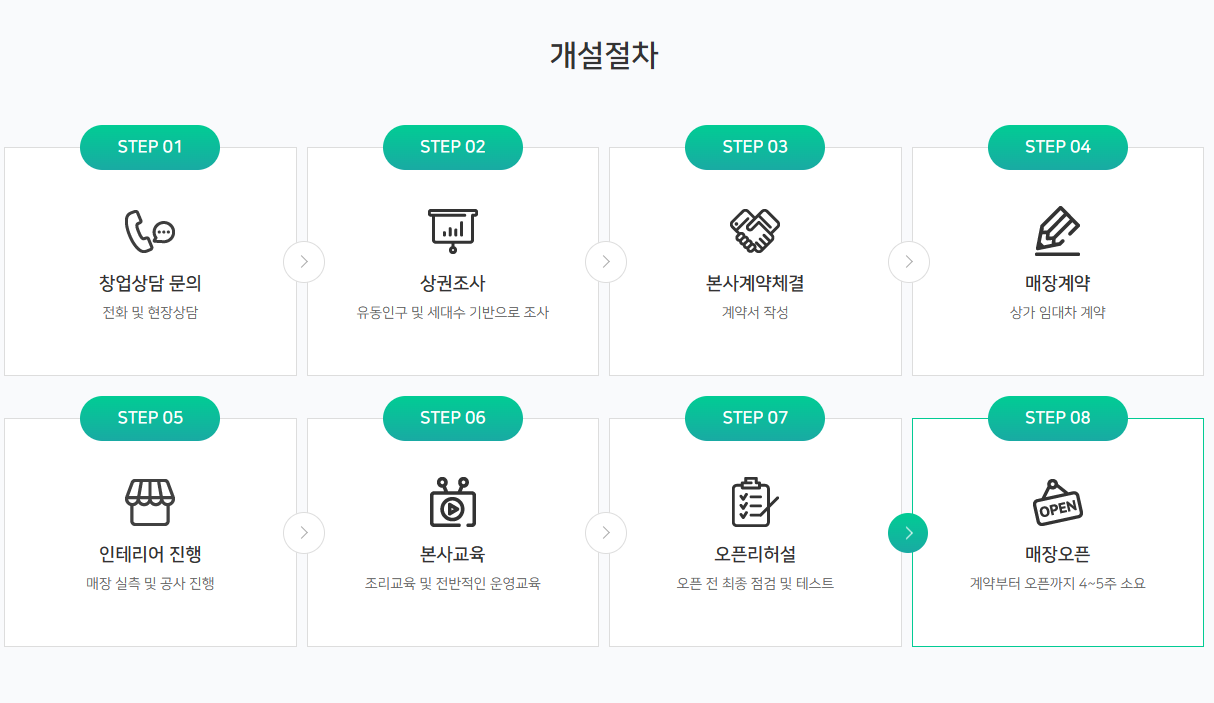1214x703 pixels.
Task: Click the arrow chevron between STEP 06 and STEP 07
Action: click(x=606, y=532)
